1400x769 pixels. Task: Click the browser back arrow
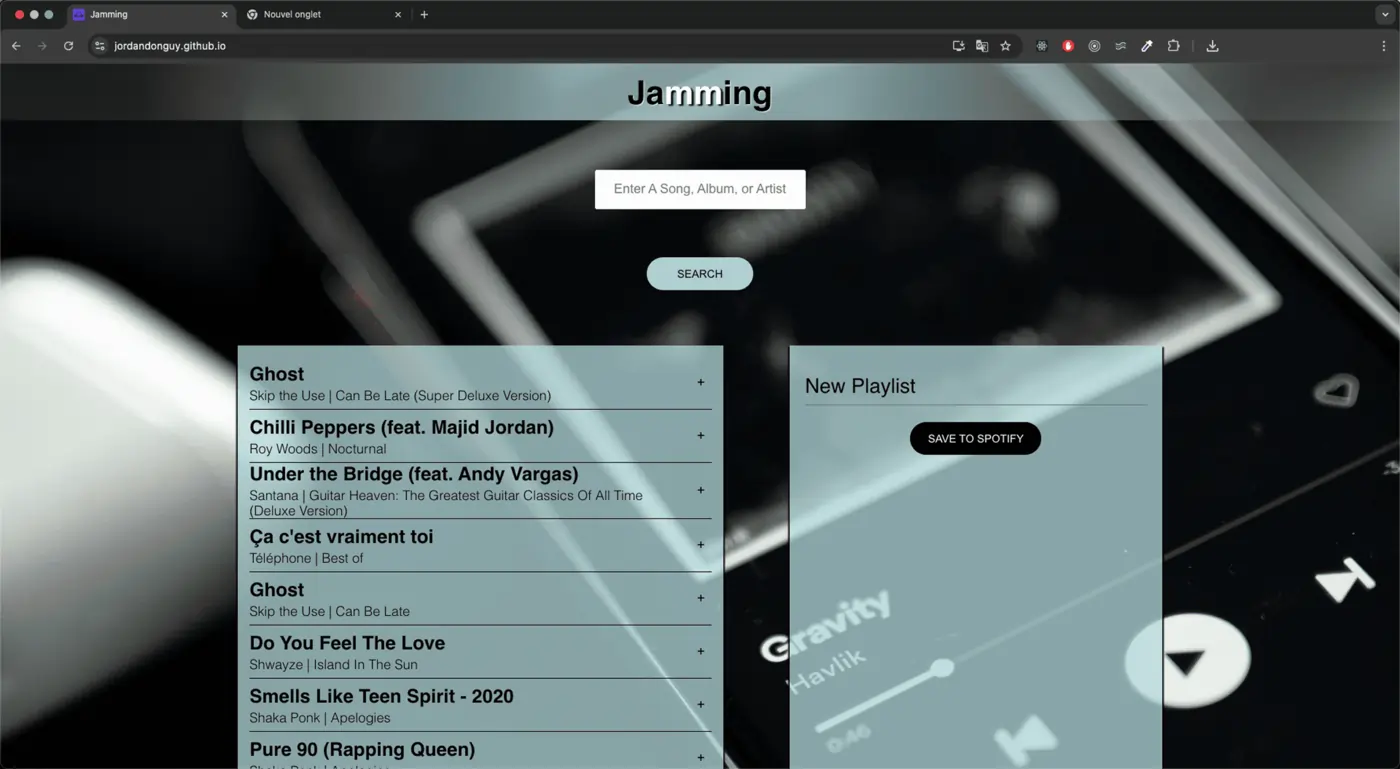16,46
